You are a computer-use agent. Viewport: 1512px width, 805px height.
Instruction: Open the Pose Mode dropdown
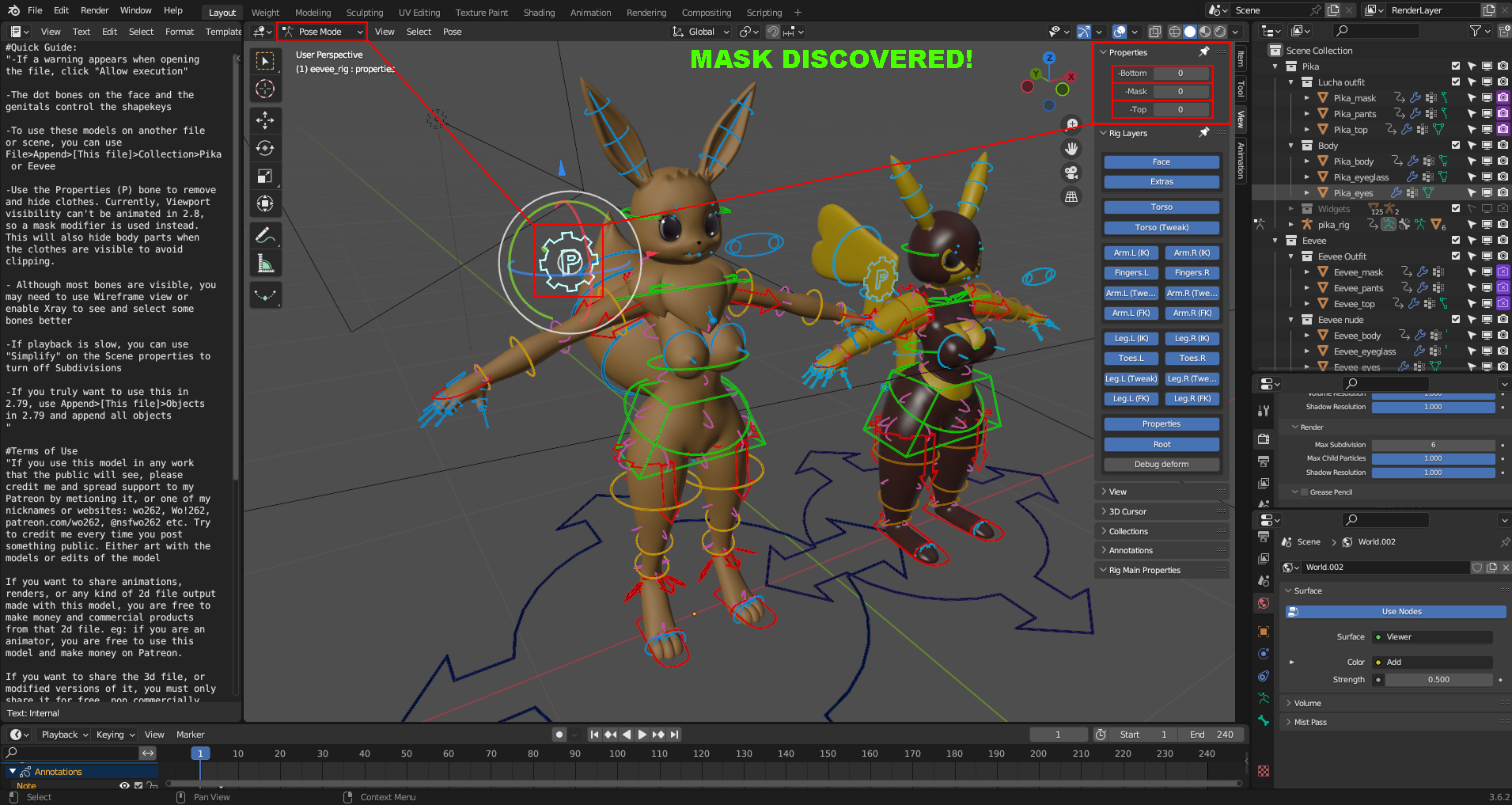[323, 32]
